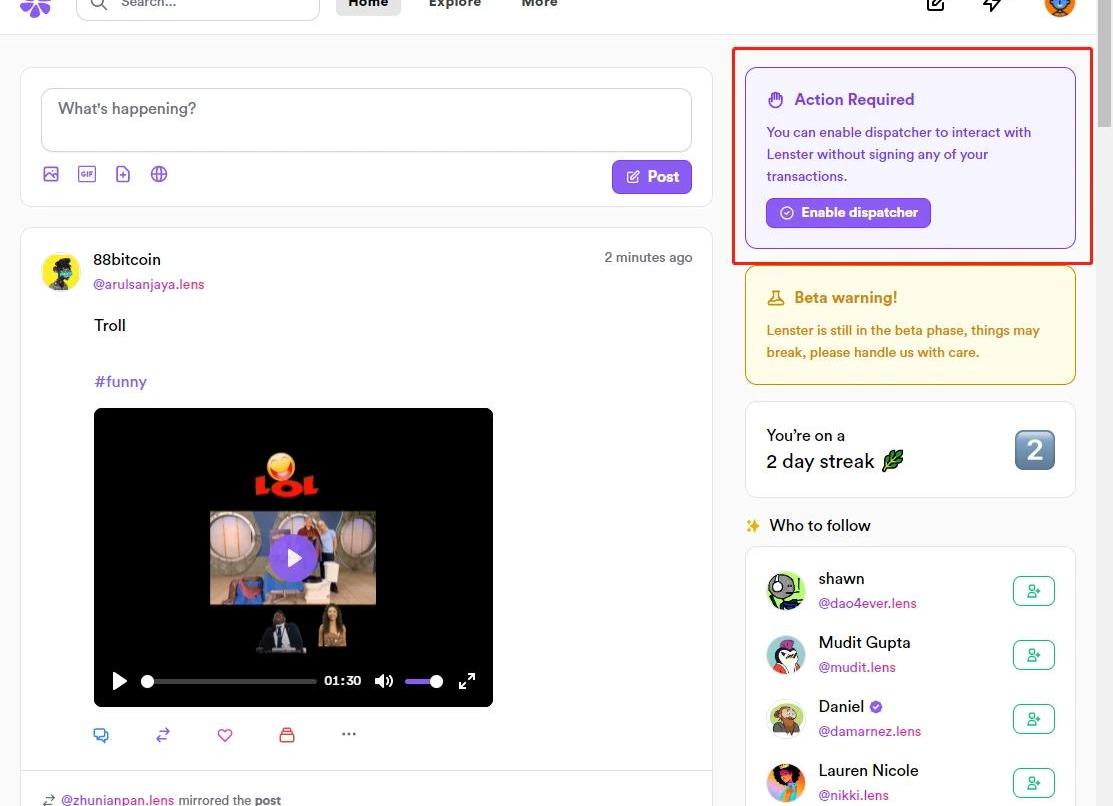Open the @damarnez.lens handle
This screenshot has height=806, width=1113.
870,731
